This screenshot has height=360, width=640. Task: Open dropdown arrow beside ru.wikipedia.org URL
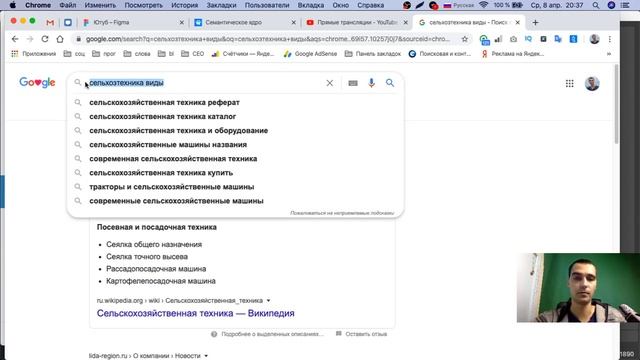tap(268, 300)
